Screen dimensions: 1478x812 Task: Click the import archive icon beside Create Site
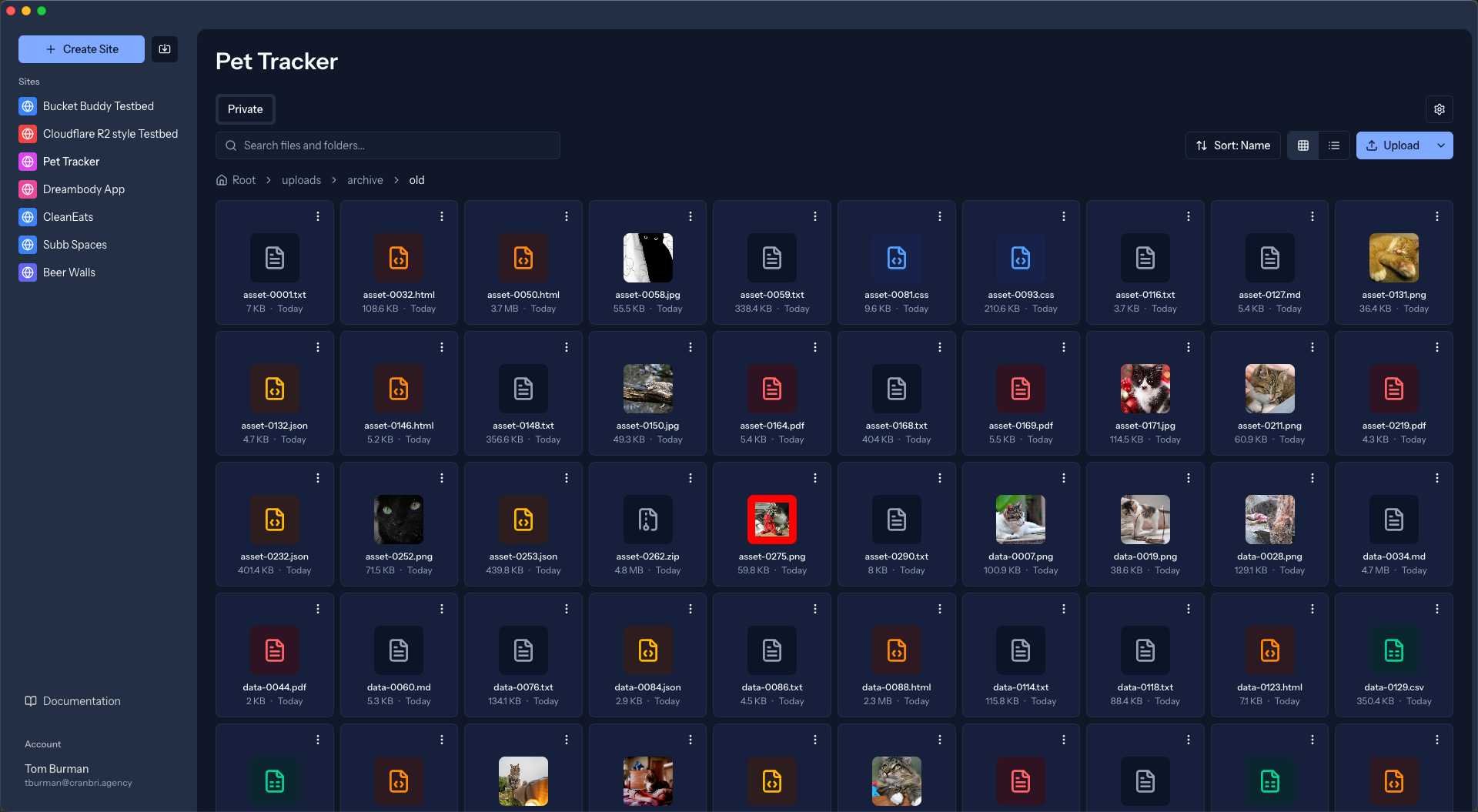(x=165, y=48)
